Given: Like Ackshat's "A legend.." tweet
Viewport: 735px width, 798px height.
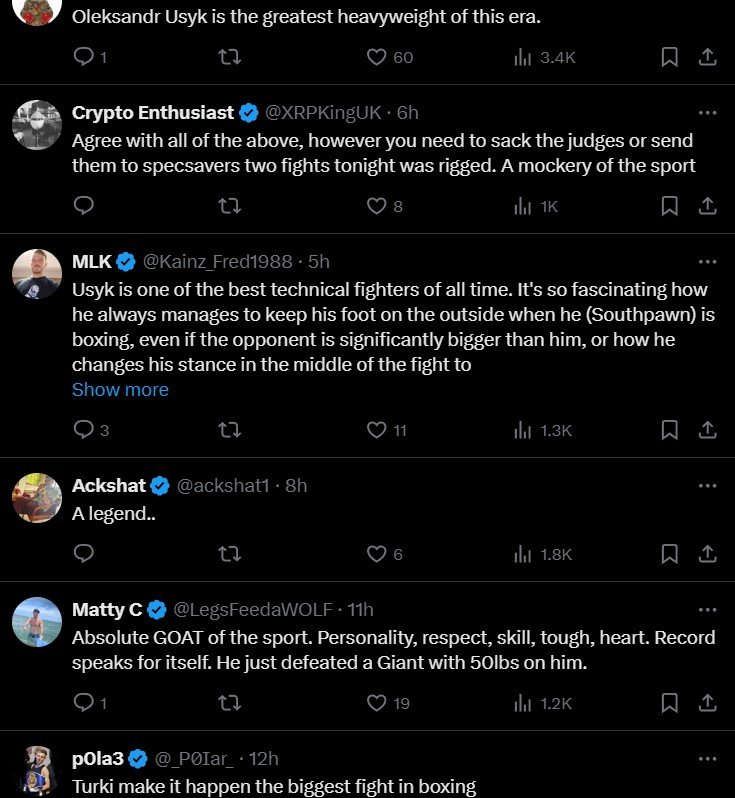Looking at the screenshot, I should [x=377, y=554].
